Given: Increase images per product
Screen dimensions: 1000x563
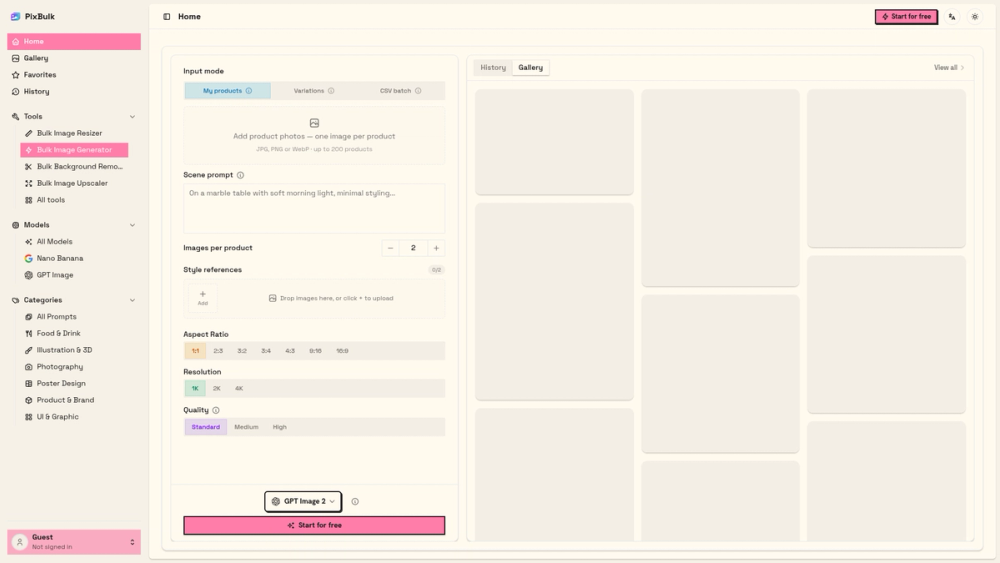Looking at the screenshot, I should click(436, 248).
